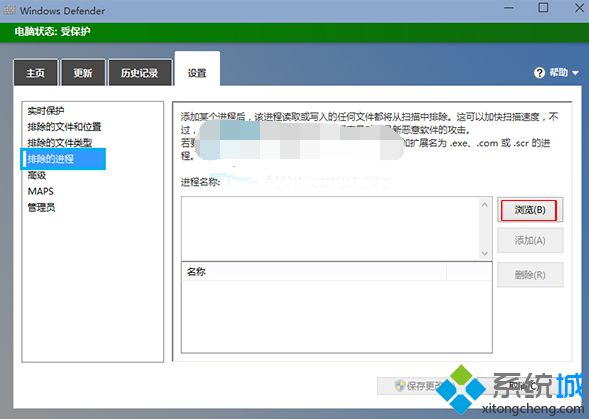Open the 高级 settings entry

pyautogui.click(x=37, y=175)
